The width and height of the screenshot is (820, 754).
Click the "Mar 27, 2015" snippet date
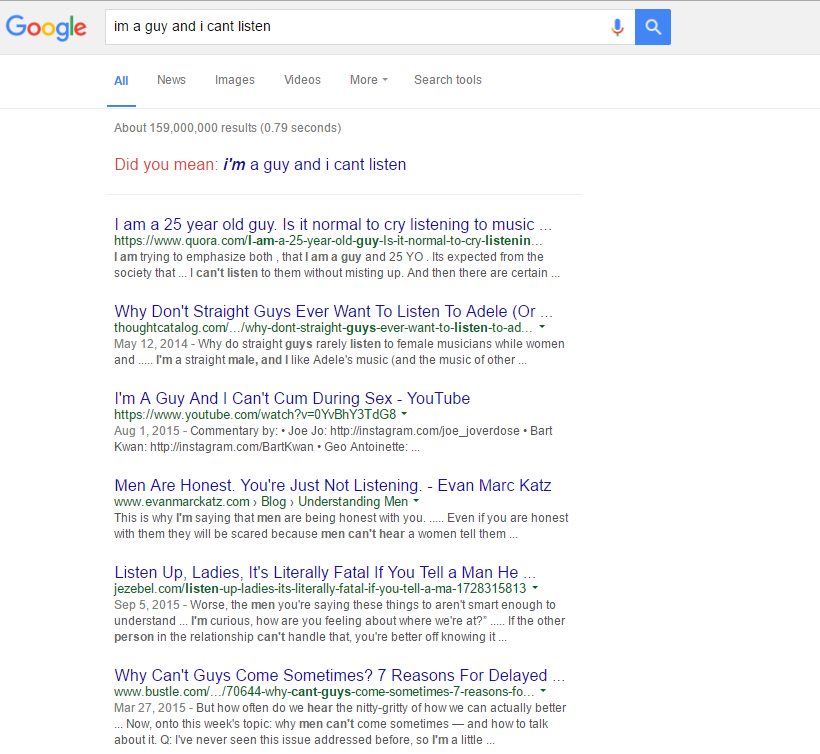150,708
